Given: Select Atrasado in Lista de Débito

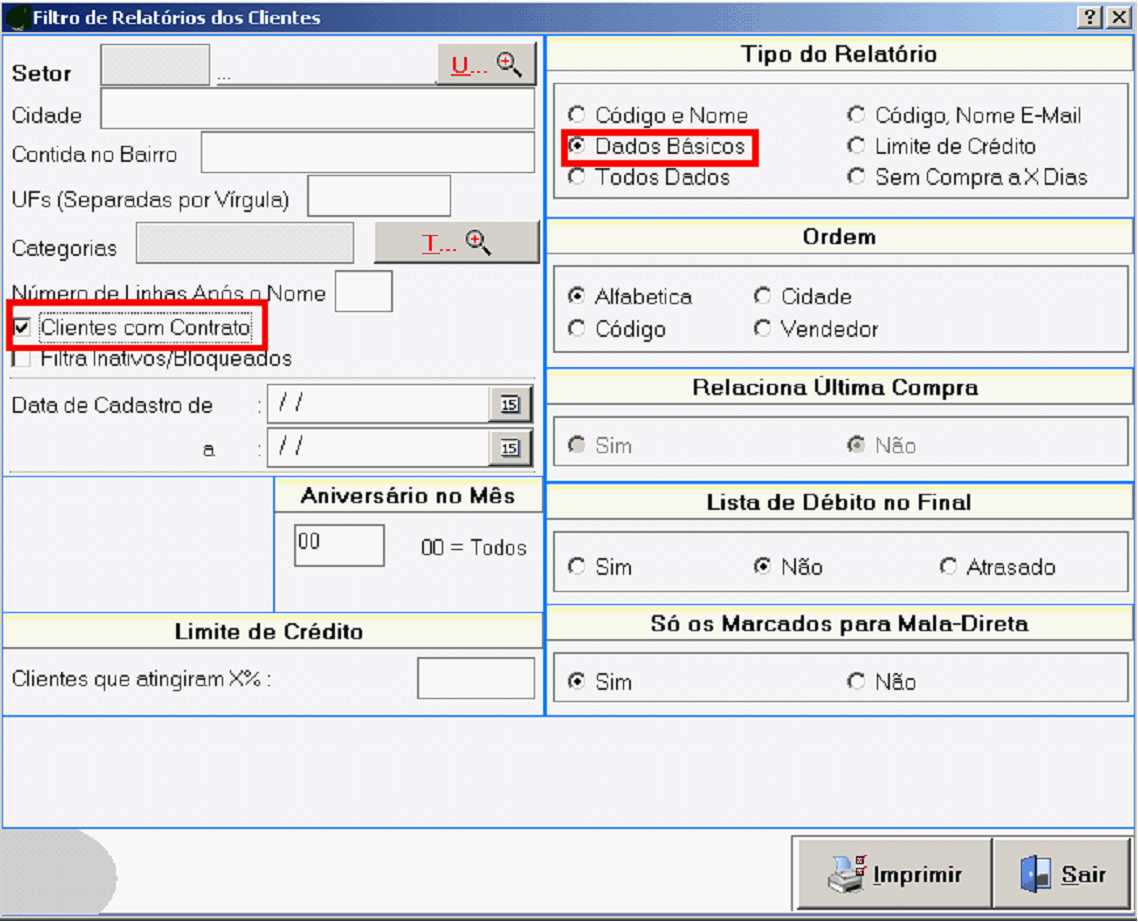Looking at the screenshot, I should point(948,567).
